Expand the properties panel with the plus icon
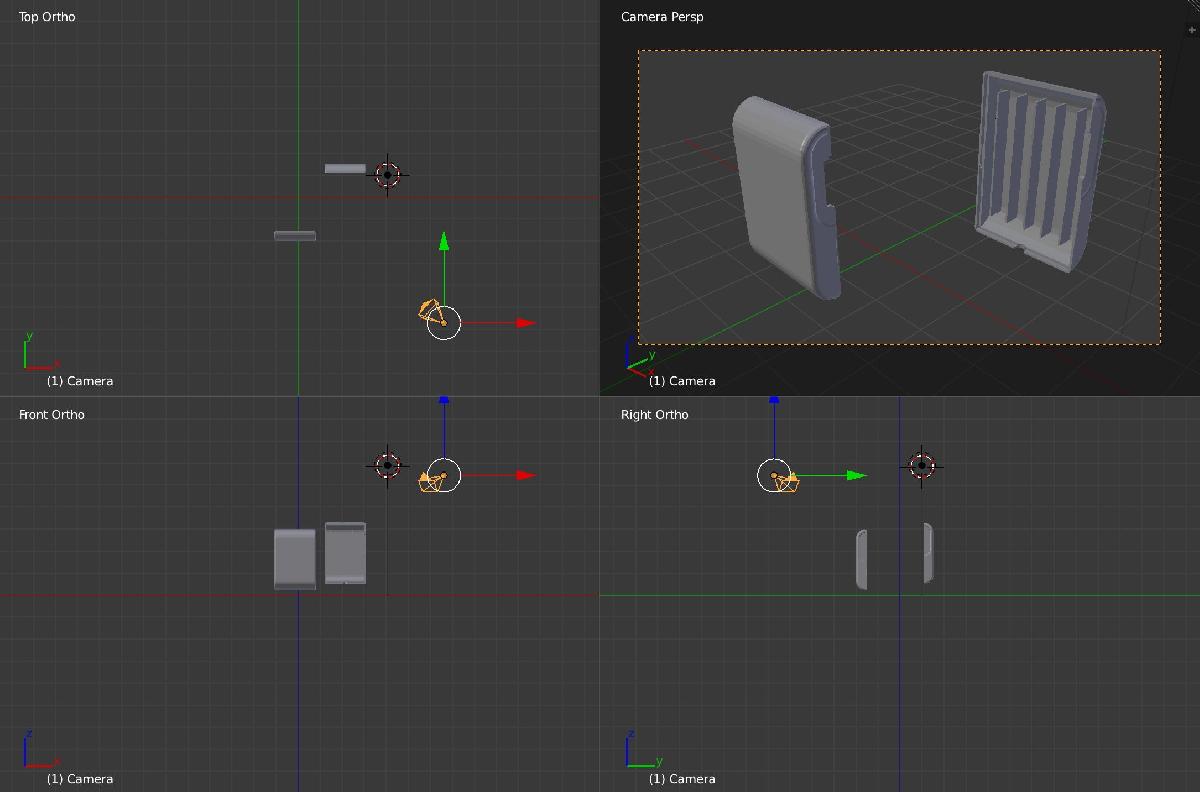This screenshot has width=1200, height=792. 1192,31
